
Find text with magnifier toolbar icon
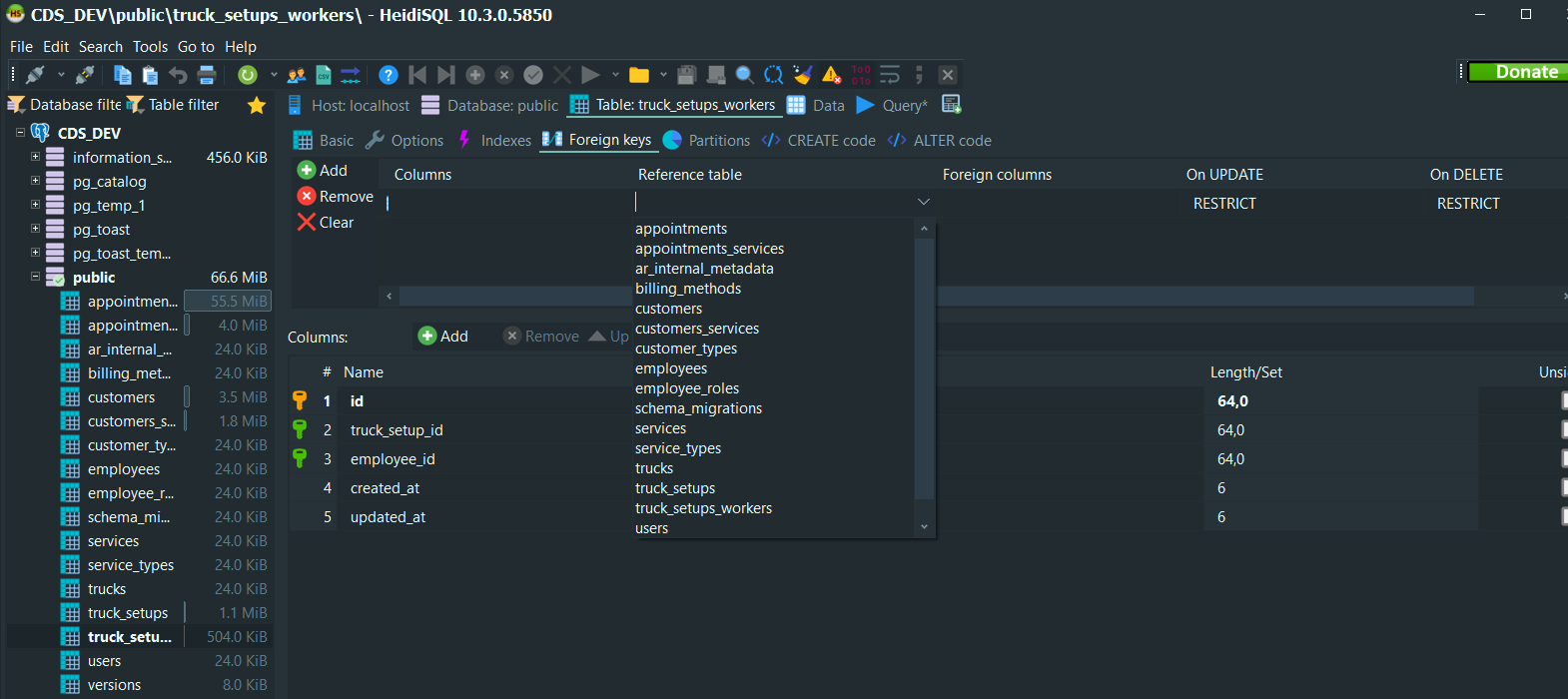[744, 75]
